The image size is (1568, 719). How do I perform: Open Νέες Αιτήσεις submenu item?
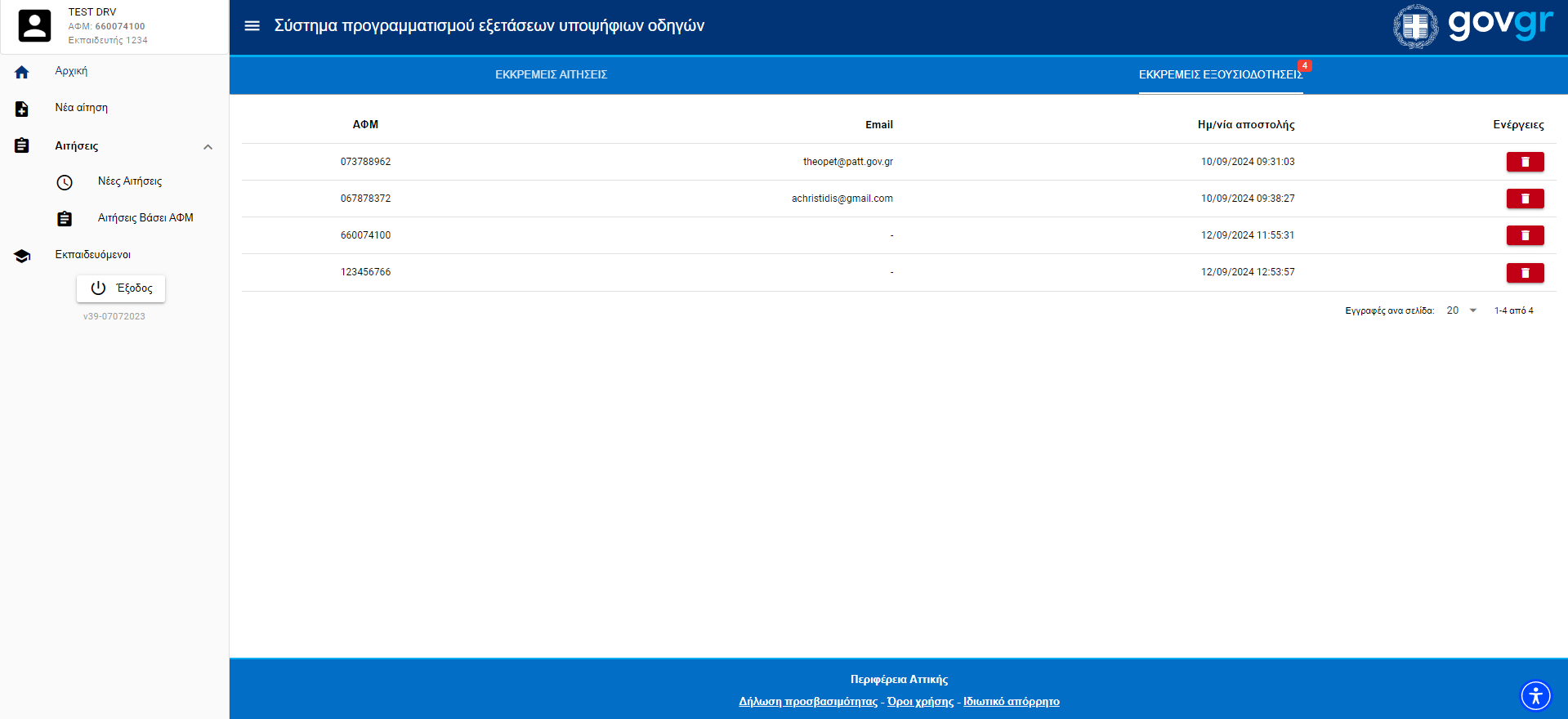pos(130,181)
